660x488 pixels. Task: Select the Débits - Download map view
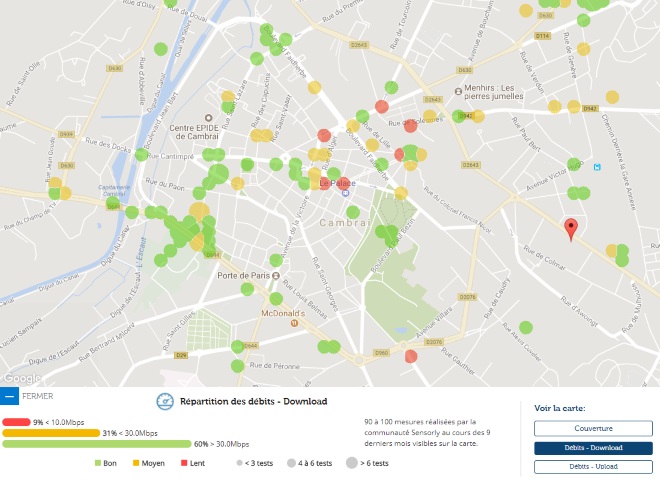pos(592,448)
